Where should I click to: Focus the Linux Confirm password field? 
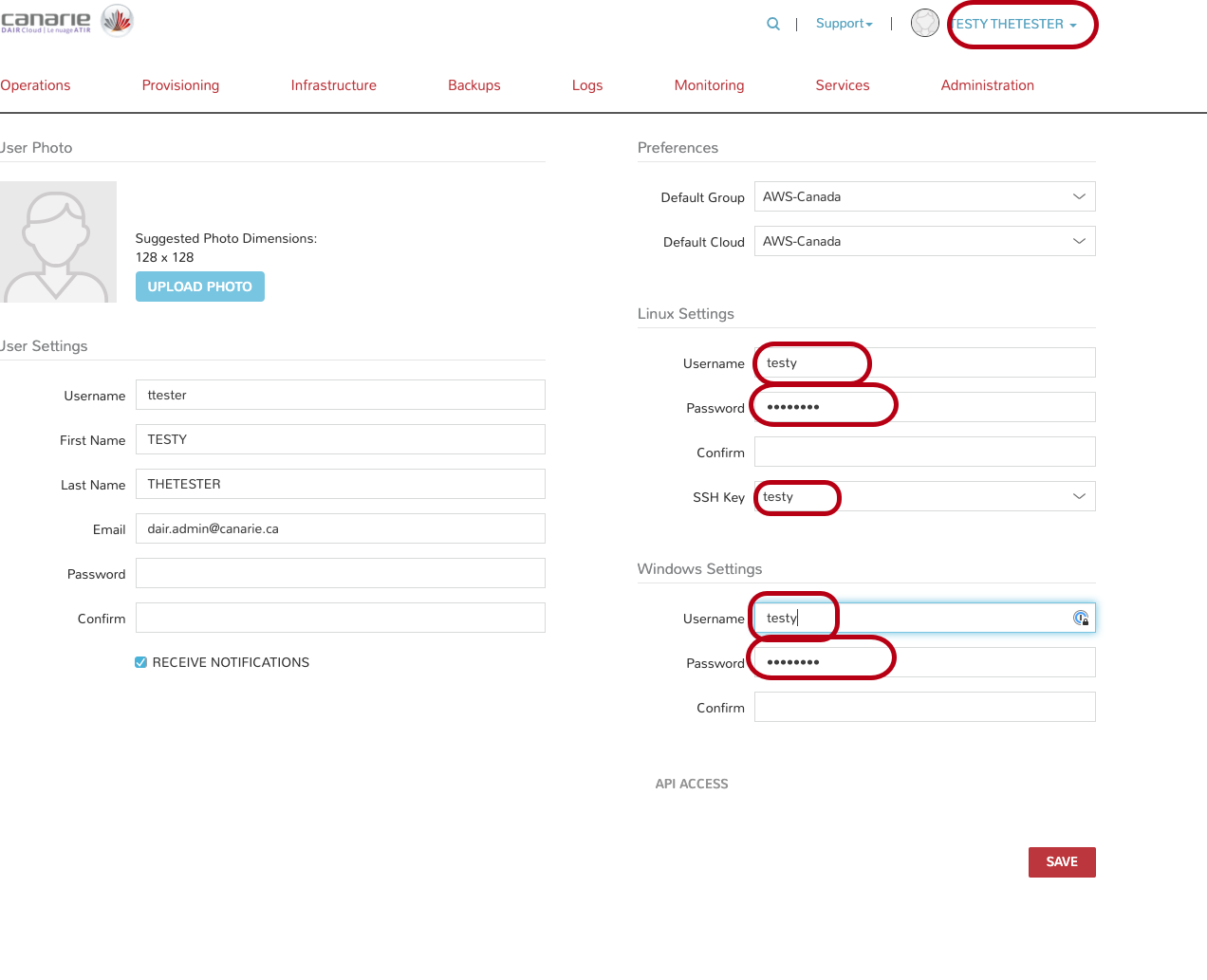924,452
